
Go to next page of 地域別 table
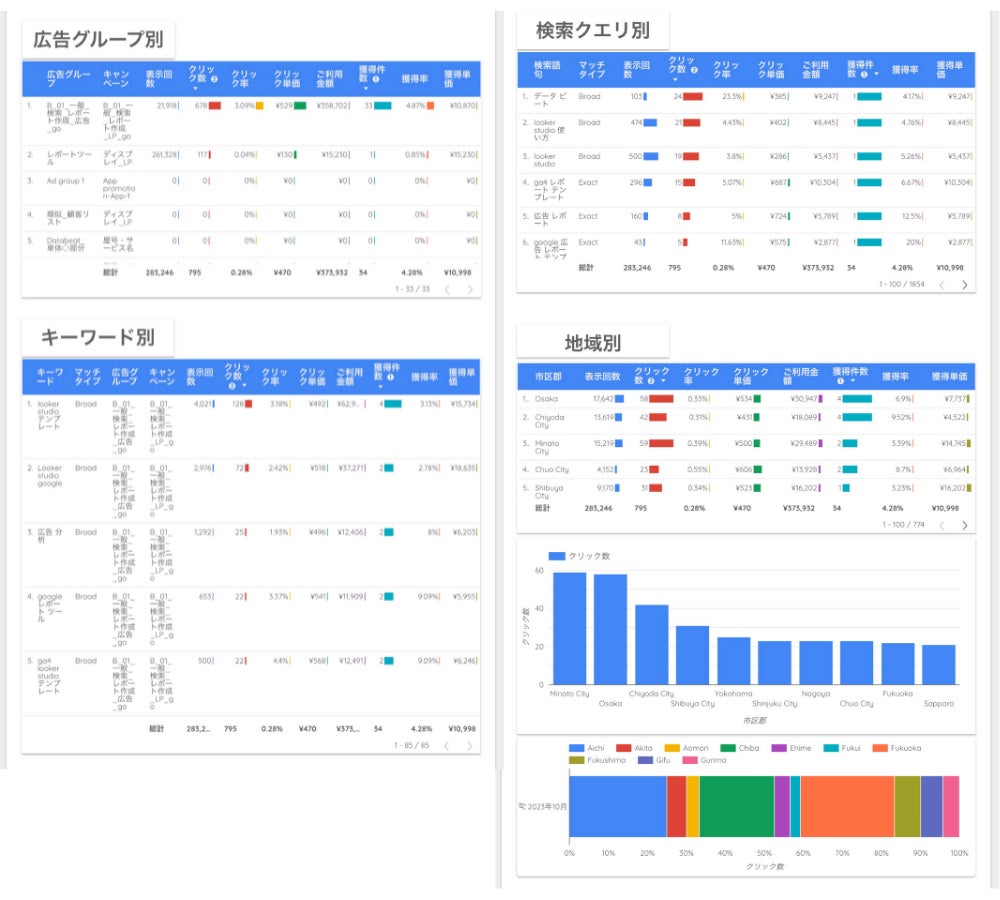point(964,525)
